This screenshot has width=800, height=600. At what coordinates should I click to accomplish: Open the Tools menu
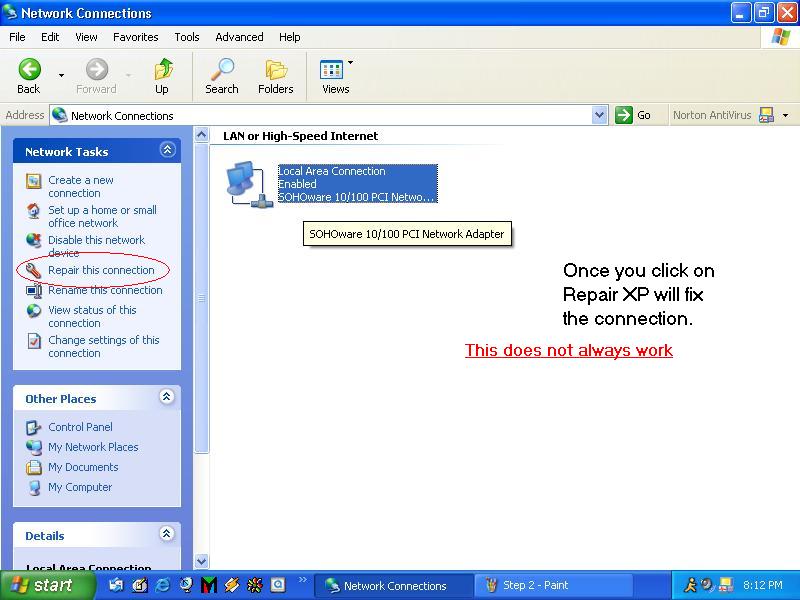(187, 37)
